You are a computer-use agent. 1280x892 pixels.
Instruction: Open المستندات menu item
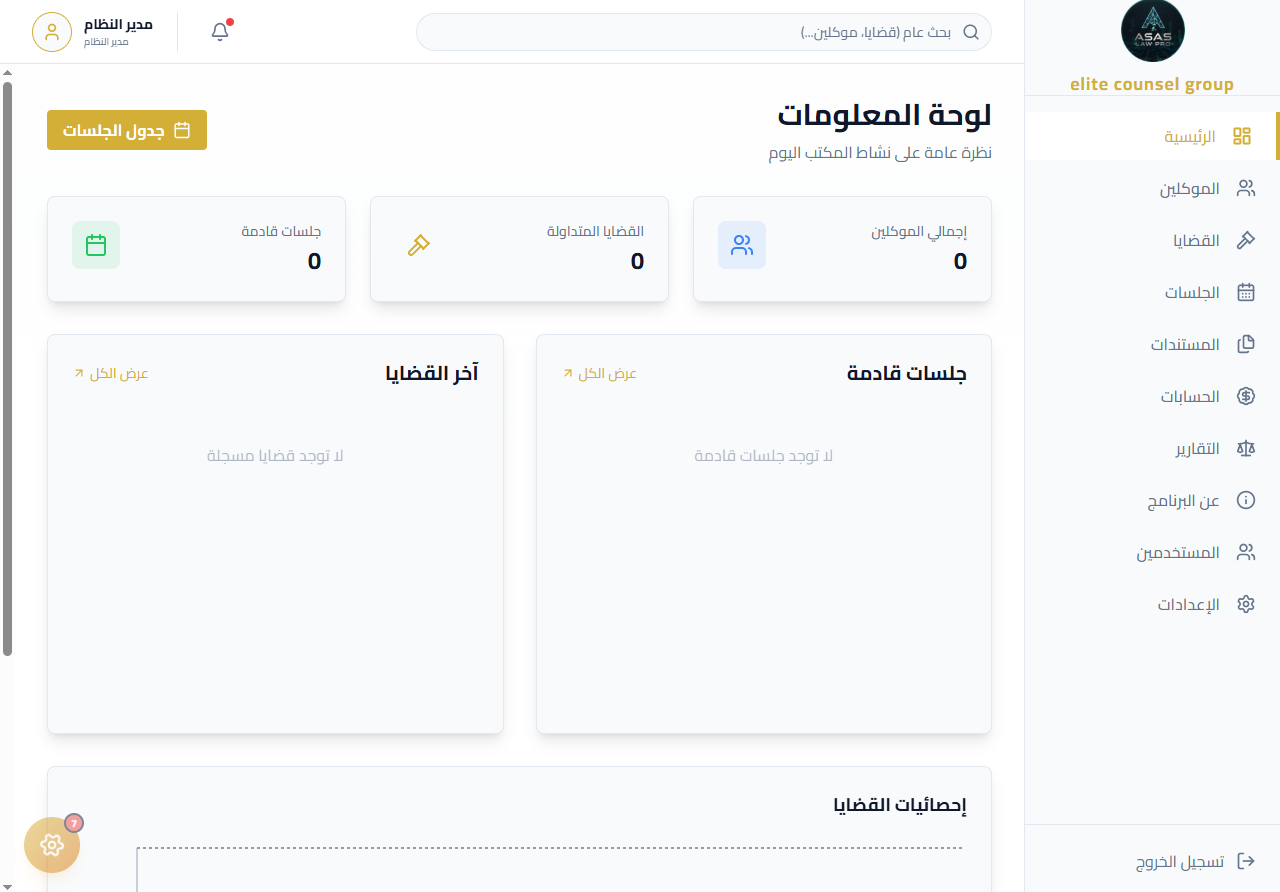[1150, 344]
